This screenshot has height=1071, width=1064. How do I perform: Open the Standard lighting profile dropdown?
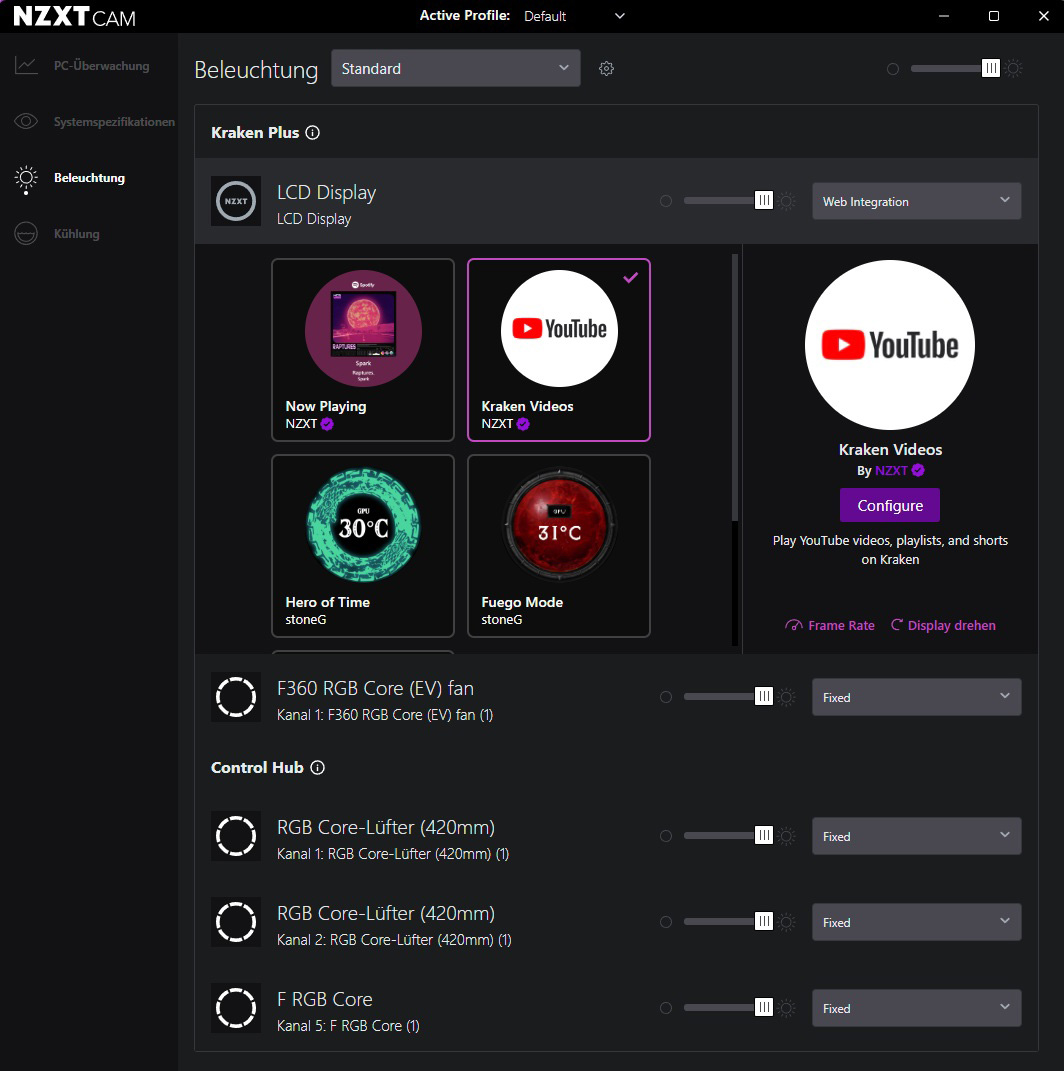click(x=456, y=68)
